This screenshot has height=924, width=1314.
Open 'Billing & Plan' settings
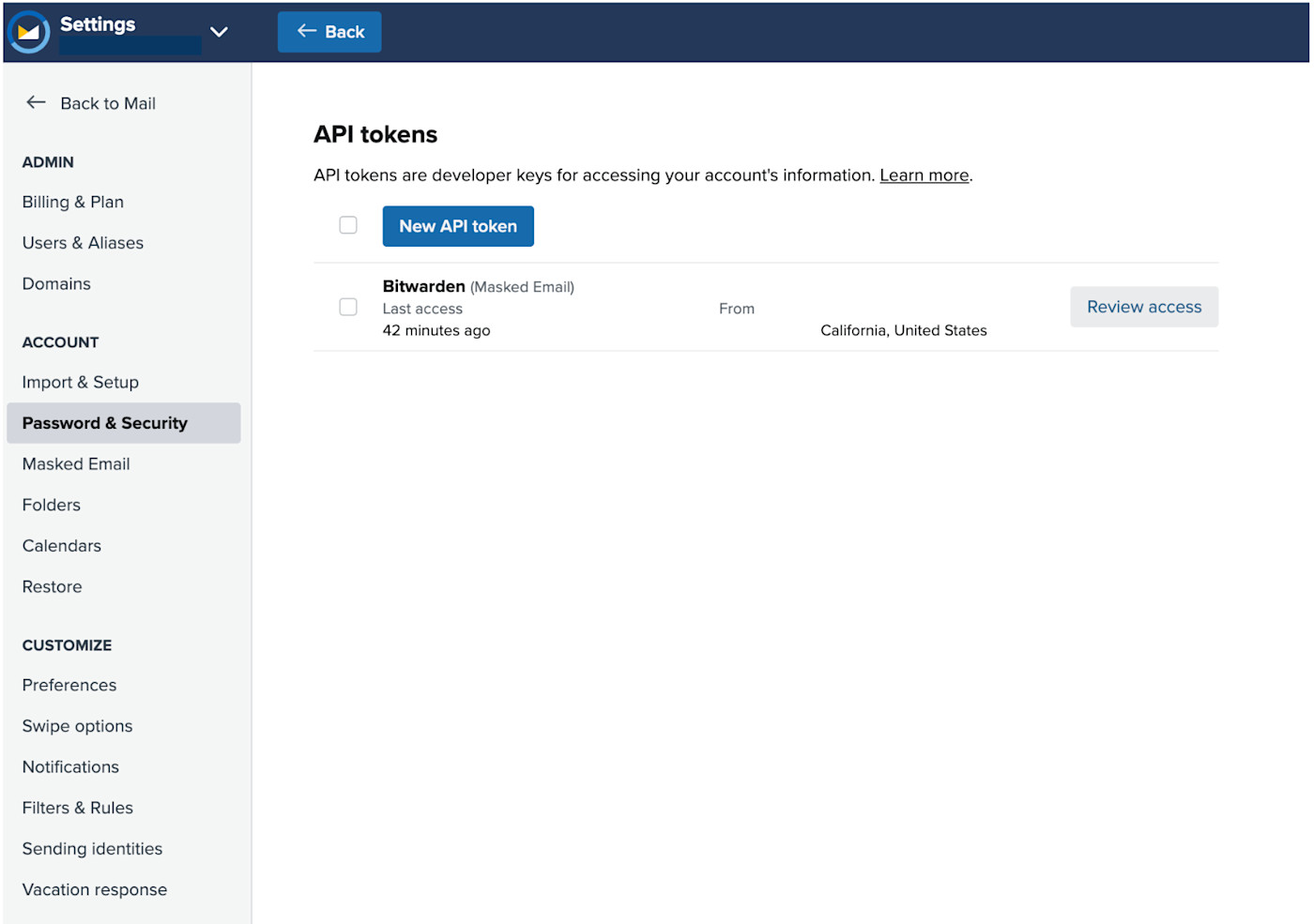click(x=72, y=202)
